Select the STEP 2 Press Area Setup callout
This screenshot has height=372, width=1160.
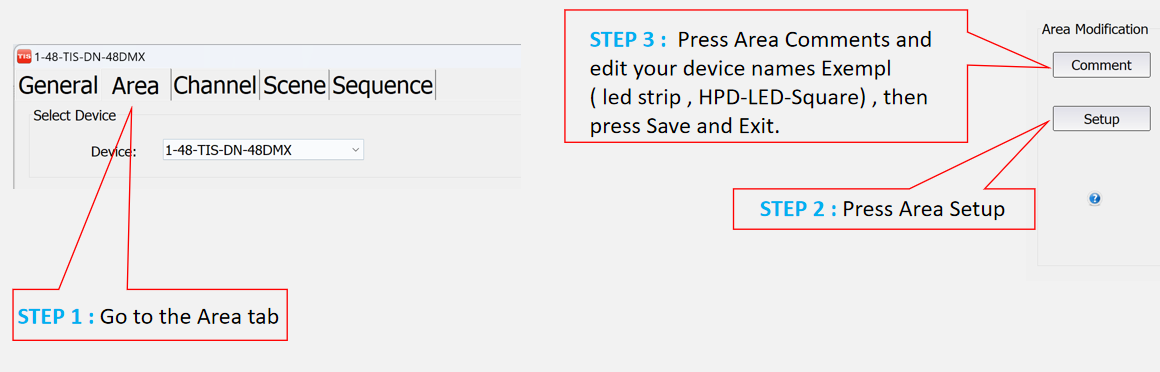883,209
